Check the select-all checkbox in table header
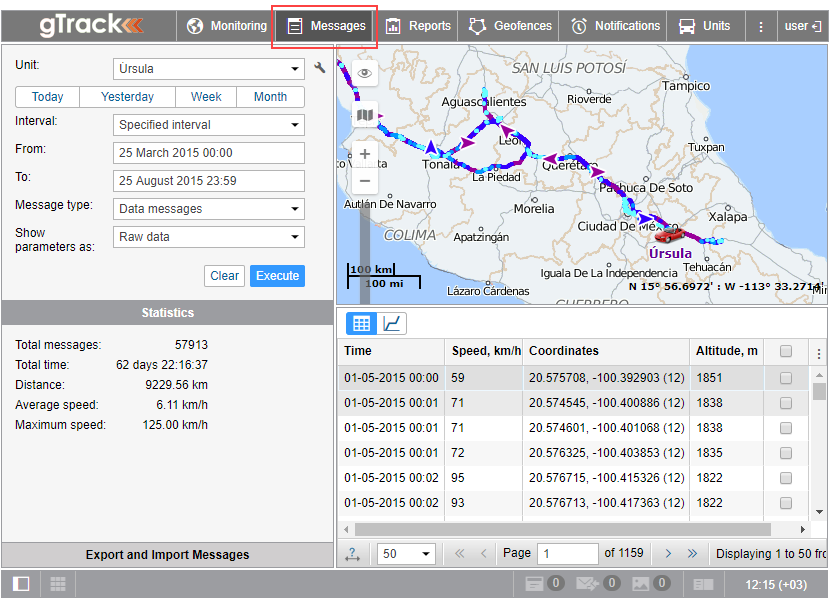 (x=786, y=351)
